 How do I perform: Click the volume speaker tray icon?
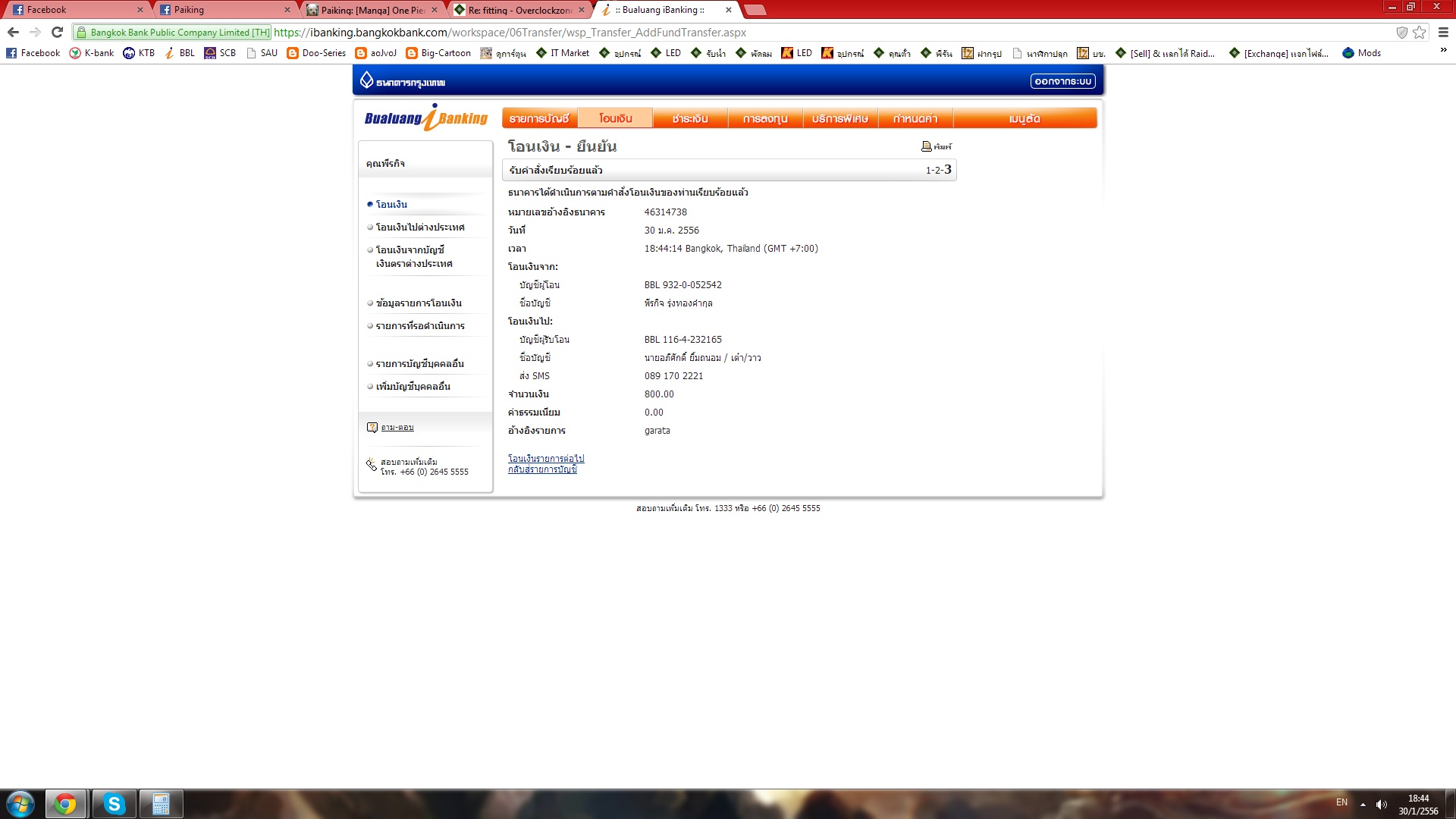pos(1381,804)
